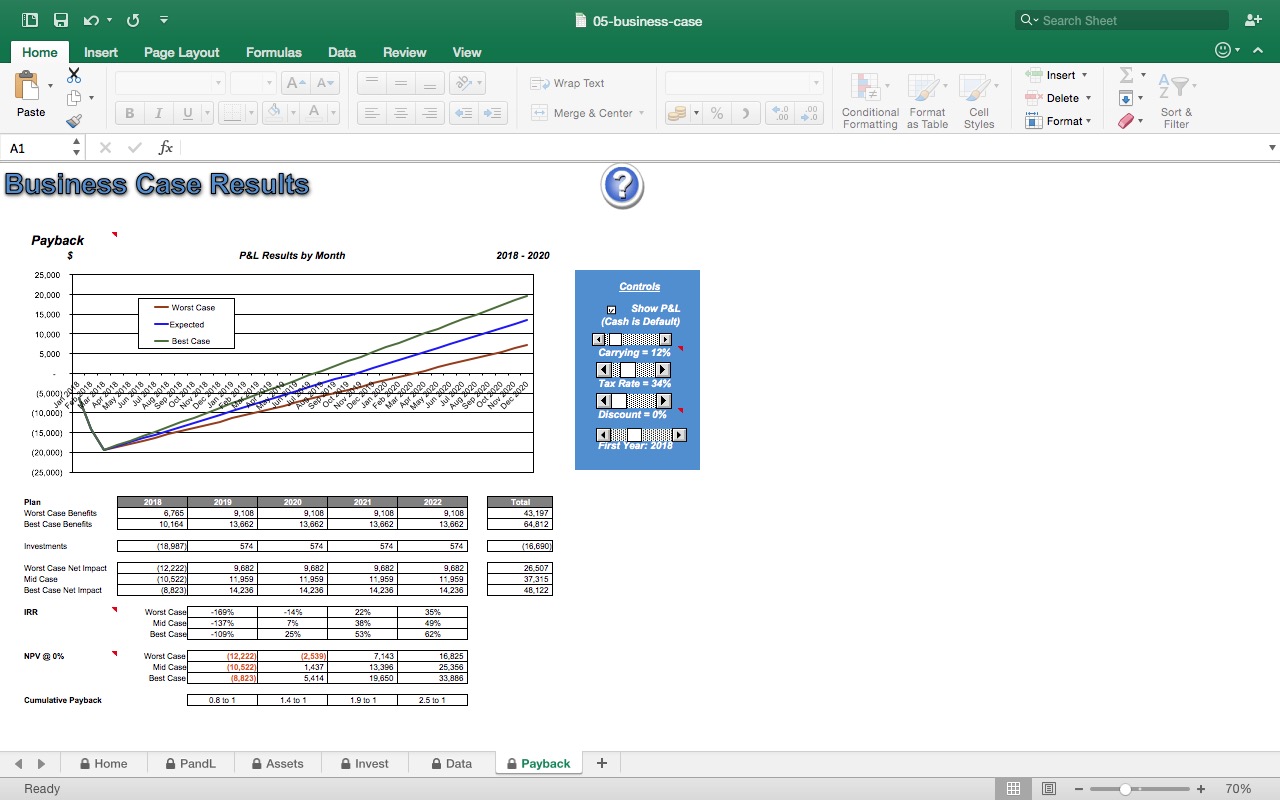
Task: Click the Format Painter brush icon
Action: [74, 121]
